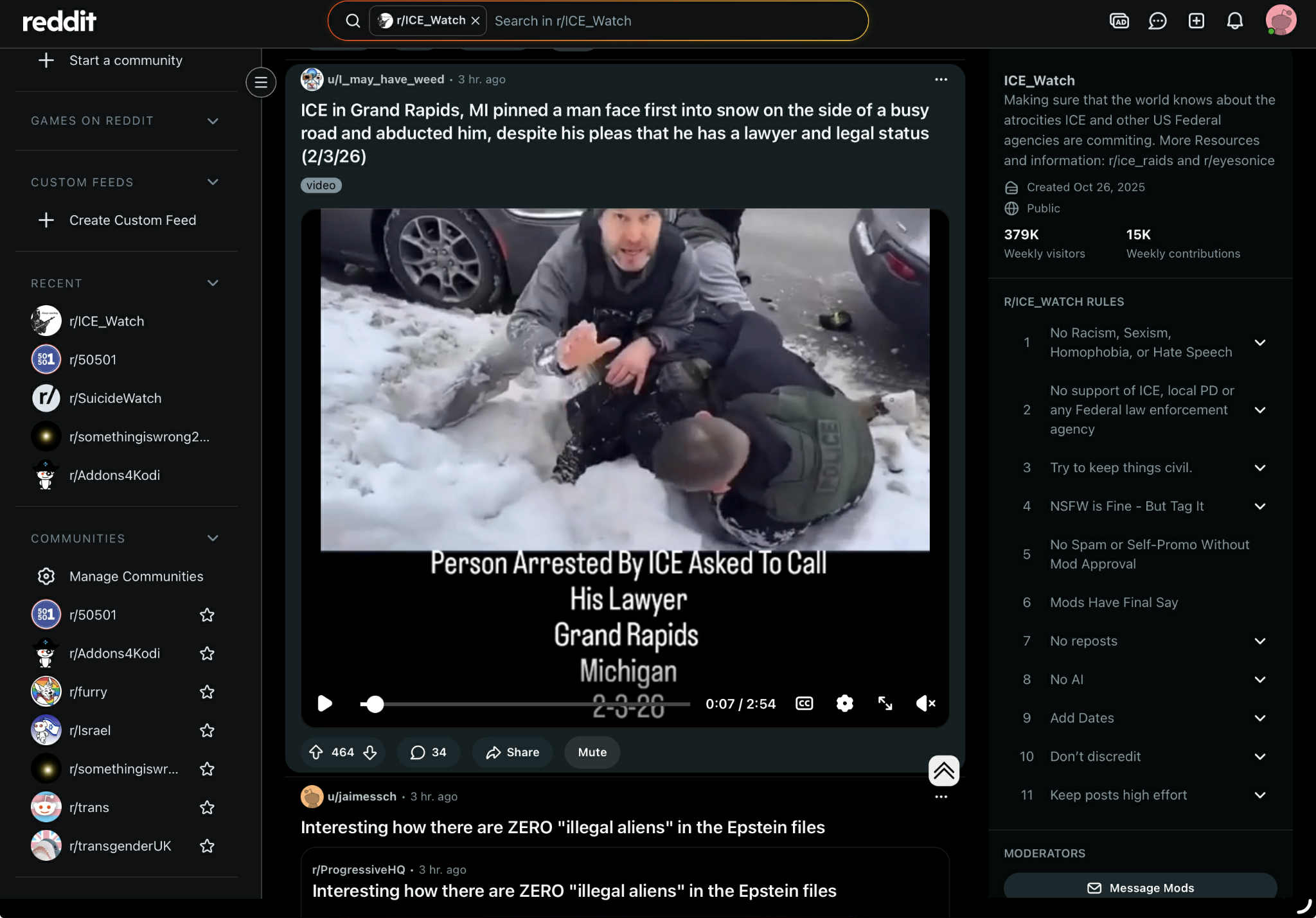Collapse the left sidebar hamburger button
The width and height of the screenshot is (1316, 918).
click(261, 82)
